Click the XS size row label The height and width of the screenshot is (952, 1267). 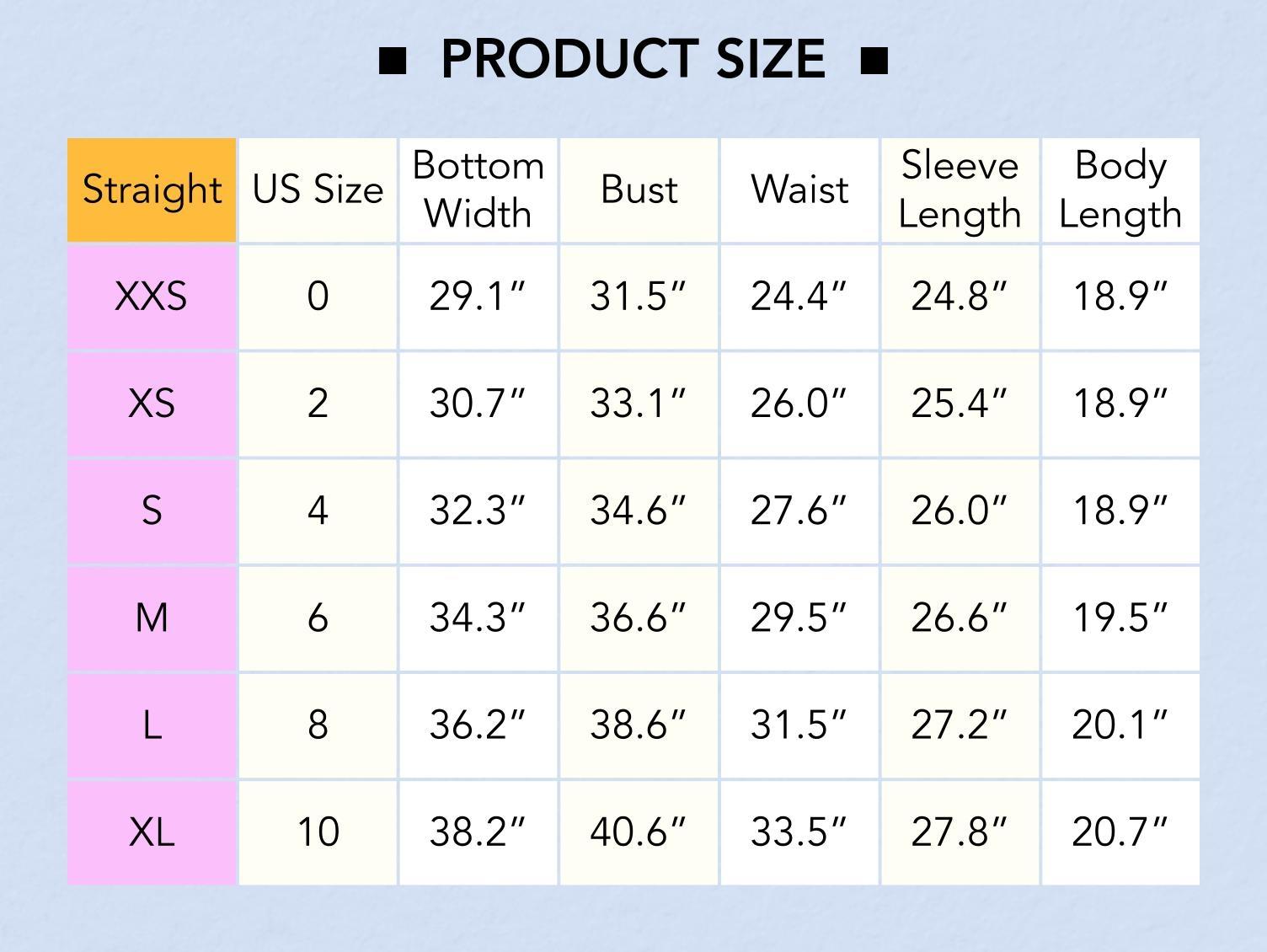(152, 404)
